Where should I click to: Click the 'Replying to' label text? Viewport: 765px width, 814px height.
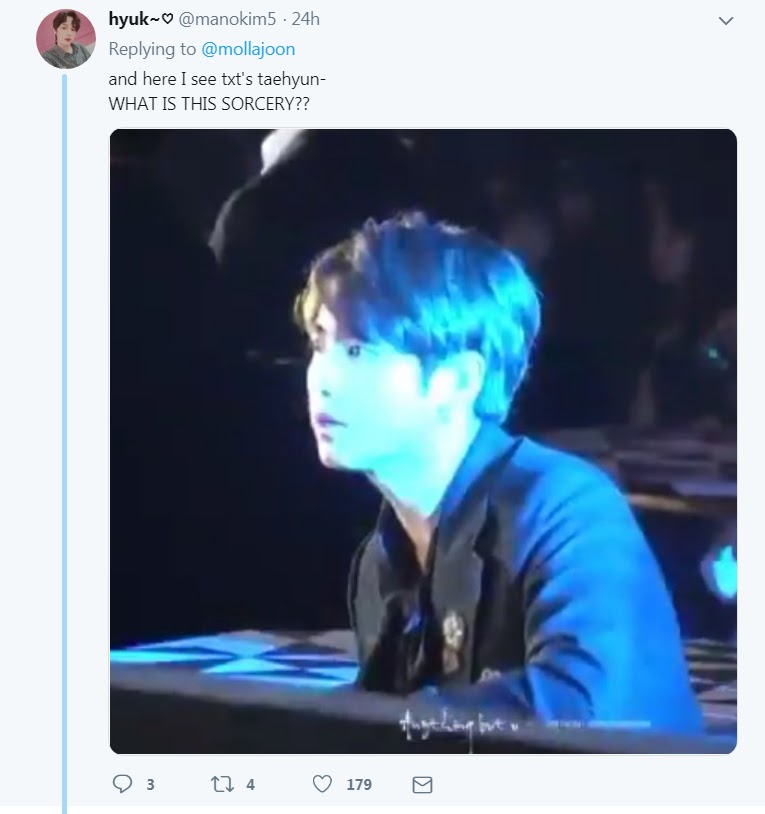[152, 49]
